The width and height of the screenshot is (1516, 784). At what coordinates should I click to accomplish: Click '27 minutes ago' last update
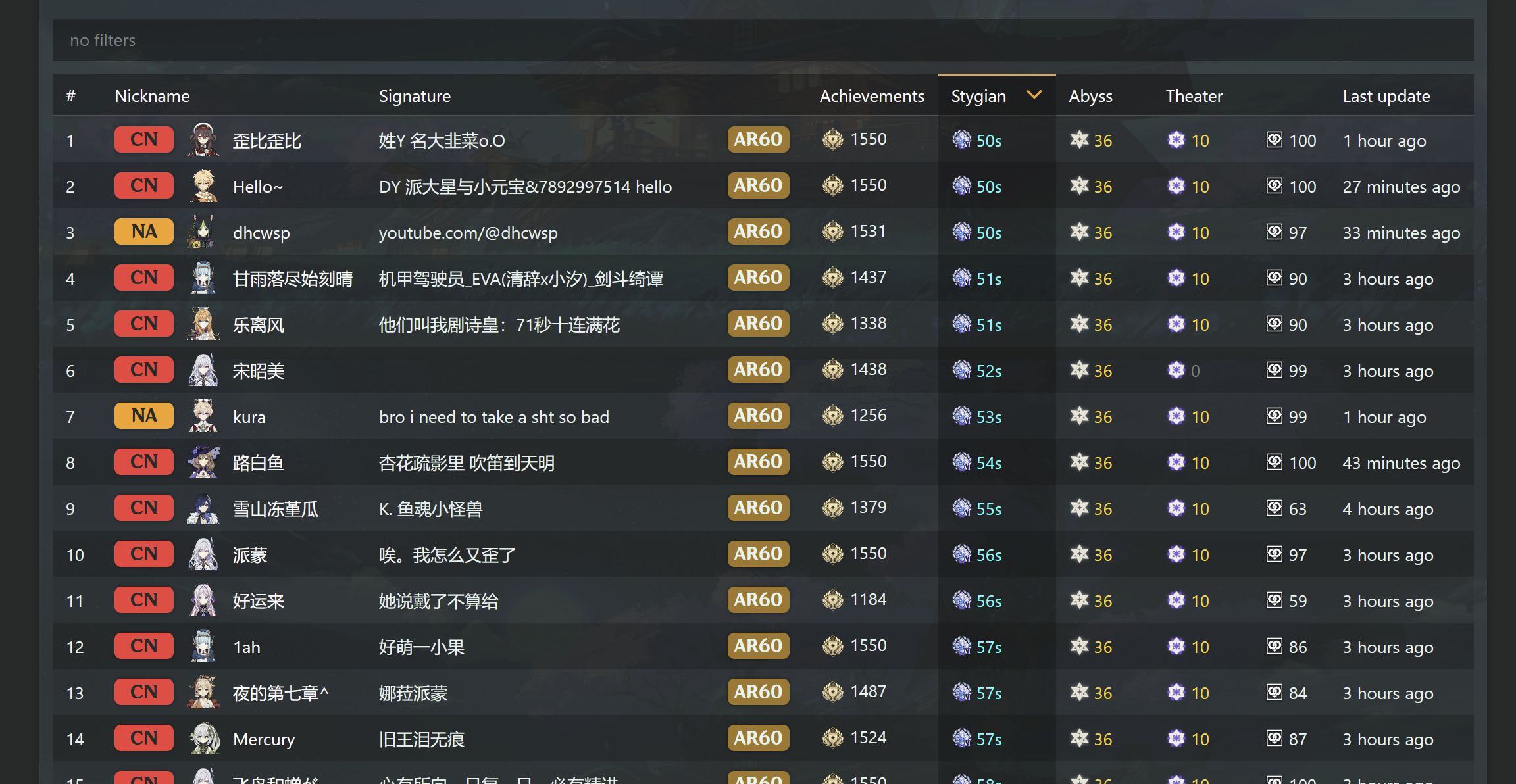pyautogui.click(x=1402, y=187)
